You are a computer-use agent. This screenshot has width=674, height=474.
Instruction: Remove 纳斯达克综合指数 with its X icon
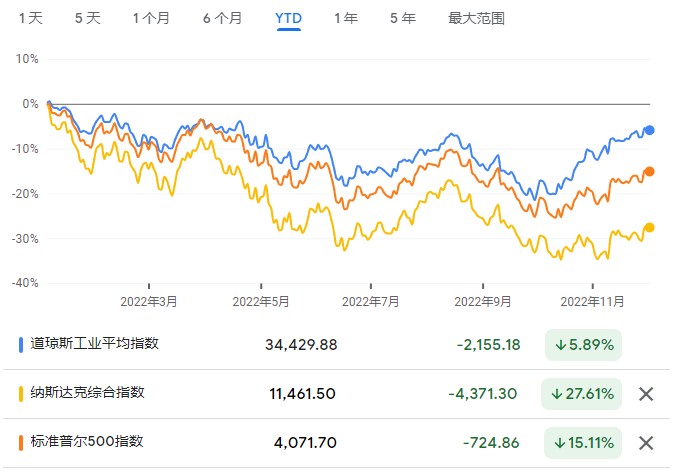pyautogui.click(x=646, y=394)
